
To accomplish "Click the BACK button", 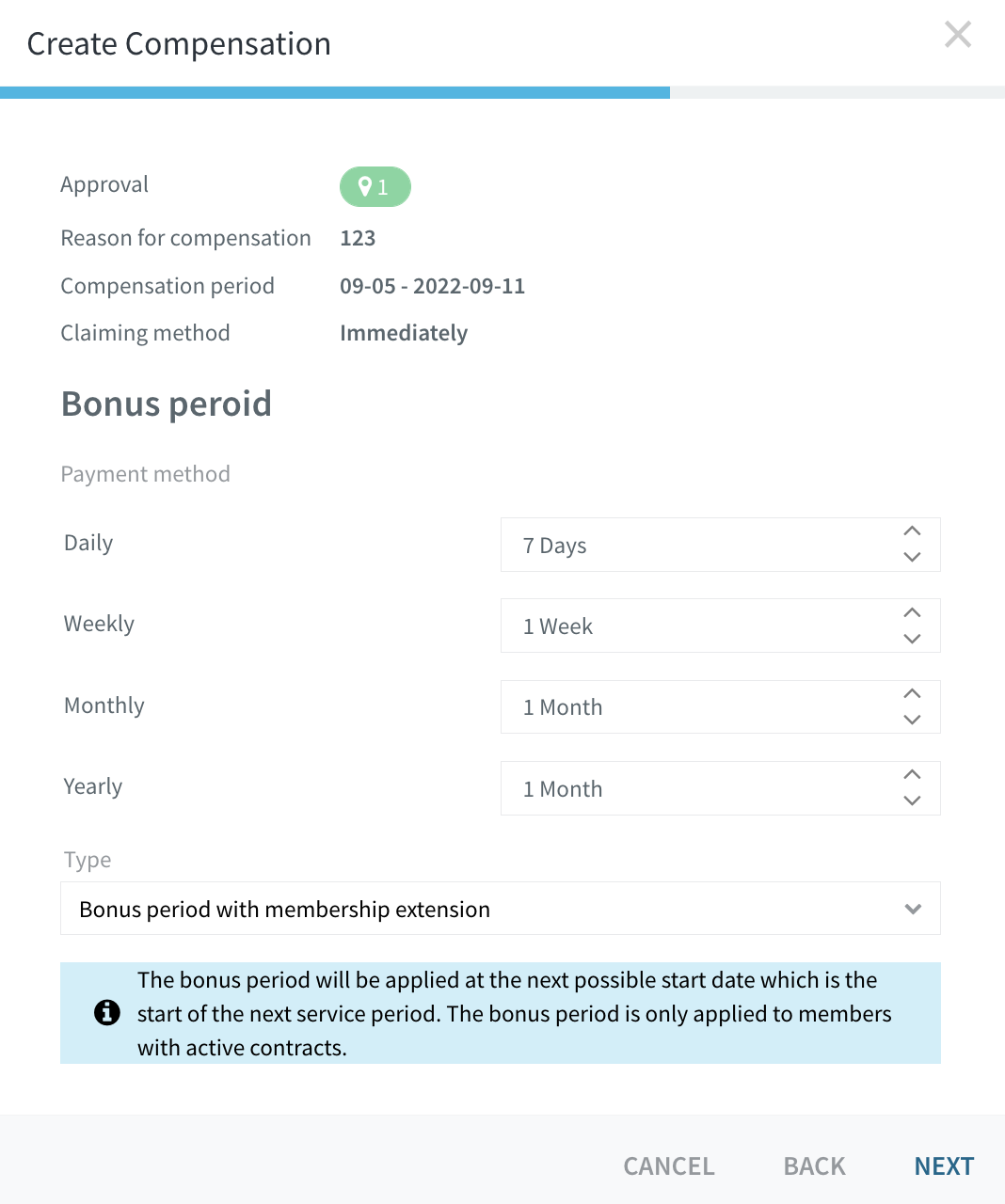I will pos(815,1166).
